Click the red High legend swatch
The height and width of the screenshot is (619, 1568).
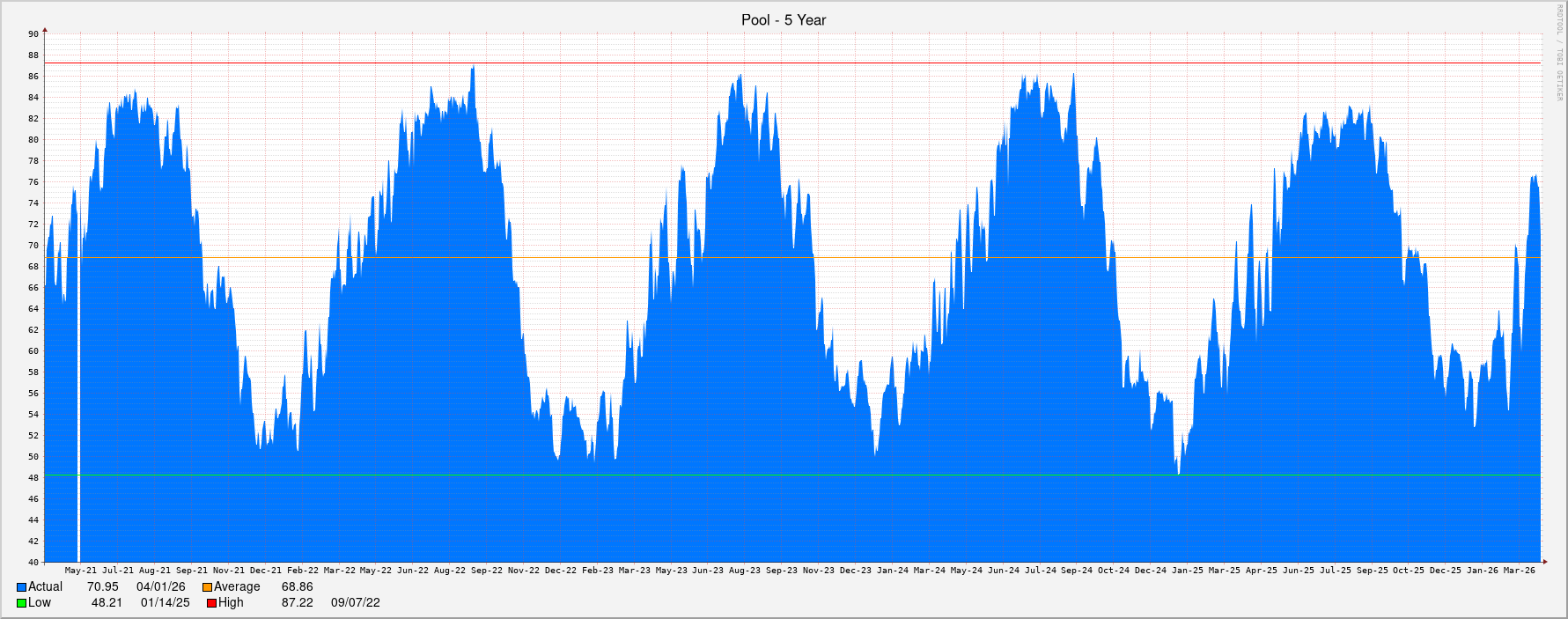coord(211,603)
